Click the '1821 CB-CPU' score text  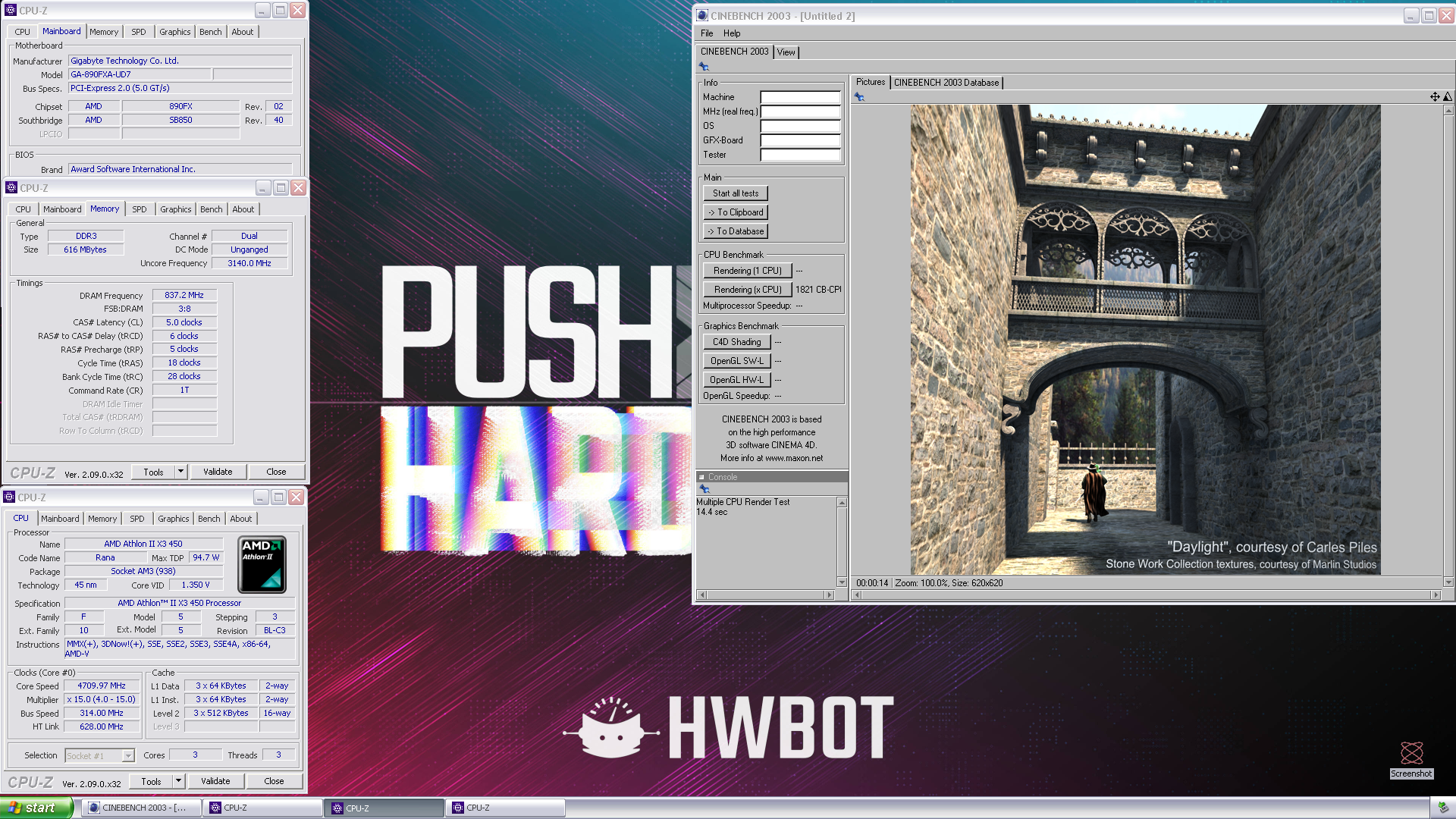[x=818, y=290]
